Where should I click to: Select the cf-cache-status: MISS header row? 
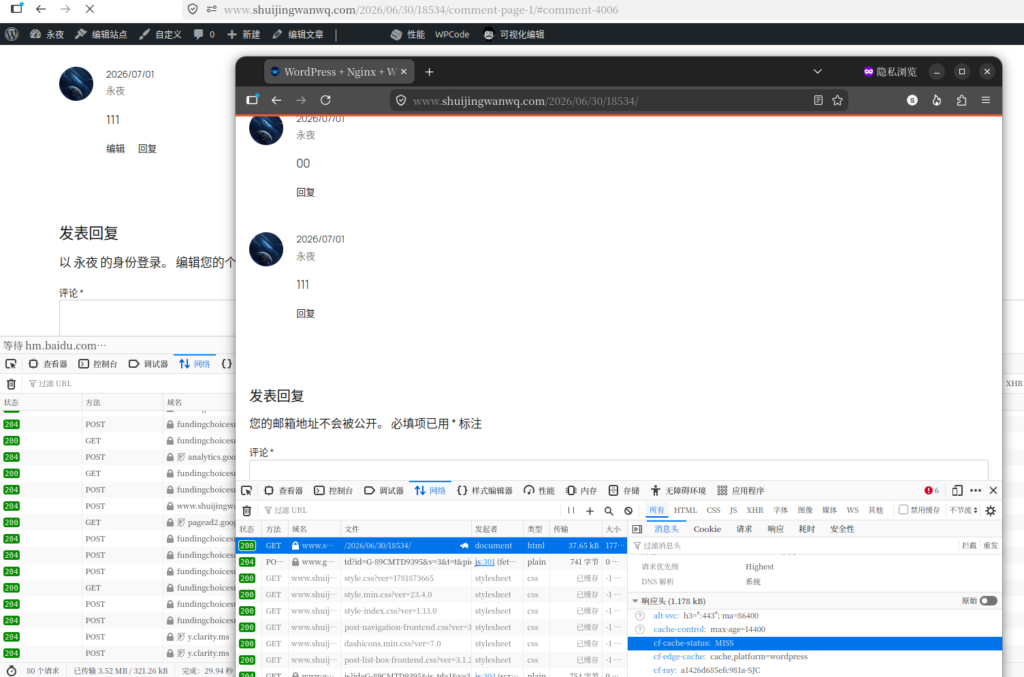[x=814, y=643]
